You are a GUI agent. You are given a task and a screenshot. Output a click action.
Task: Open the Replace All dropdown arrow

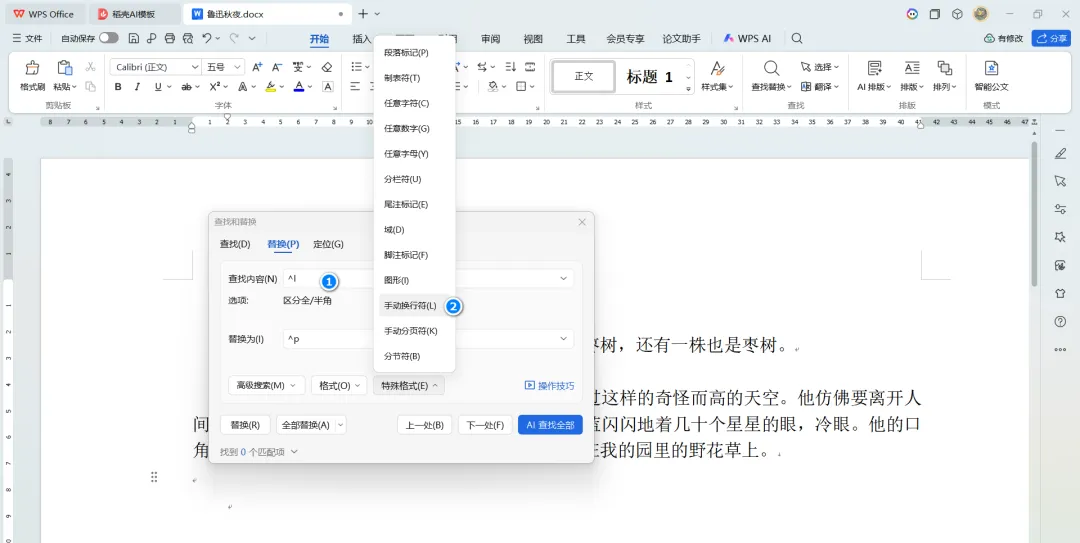pyautogui.click(x=340, y=425)
